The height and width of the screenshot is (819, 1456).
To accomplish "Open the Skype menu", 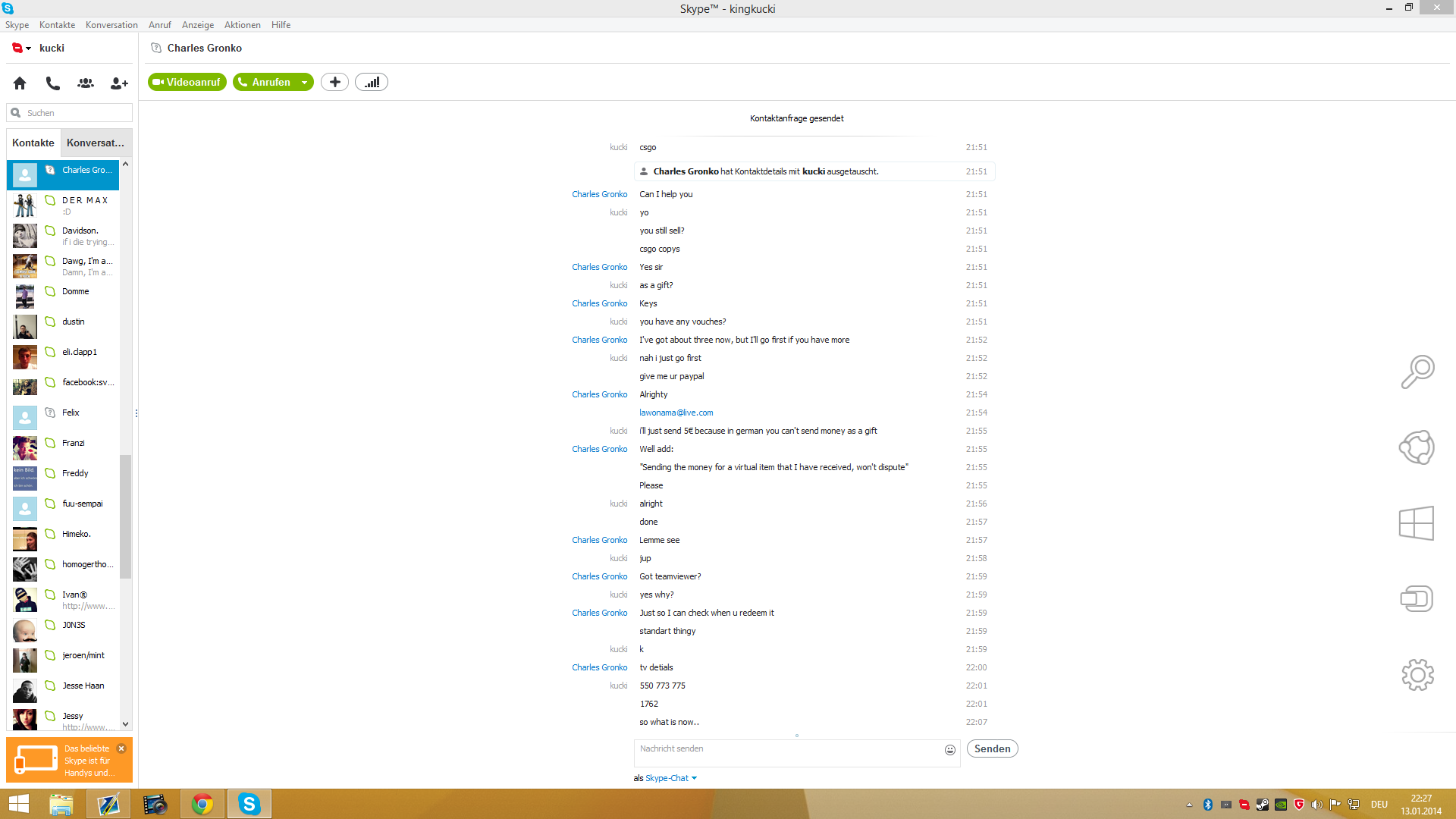I will coord(17,25).
